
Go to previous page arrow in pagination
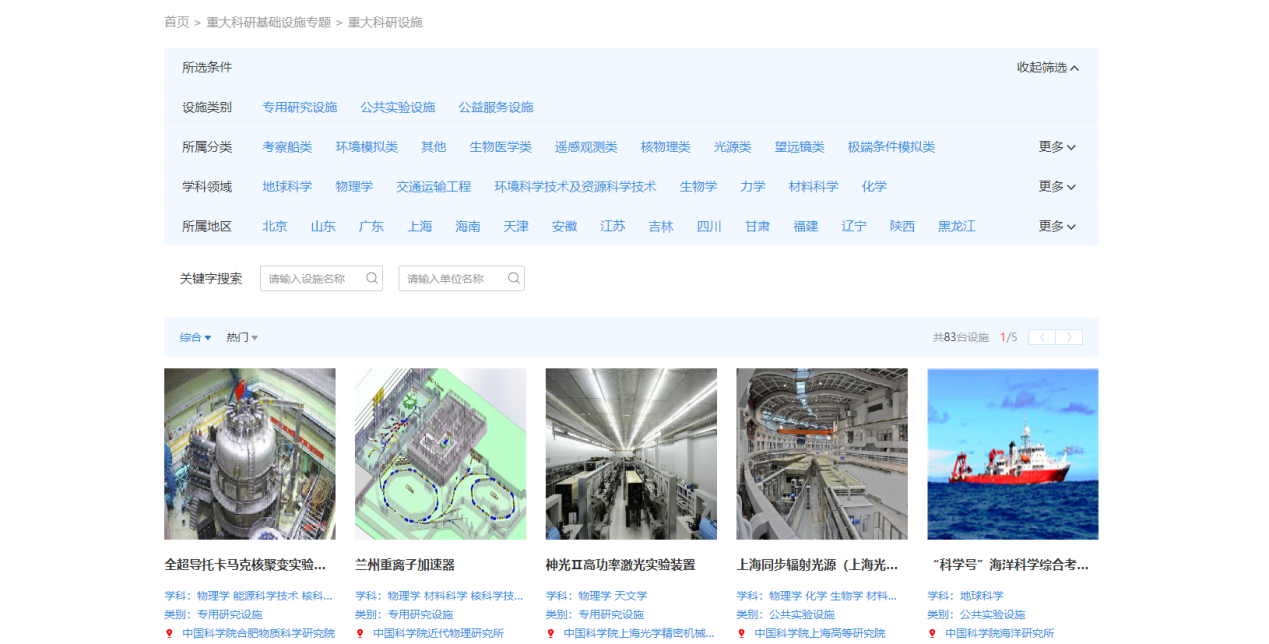tap(1042, 337)
